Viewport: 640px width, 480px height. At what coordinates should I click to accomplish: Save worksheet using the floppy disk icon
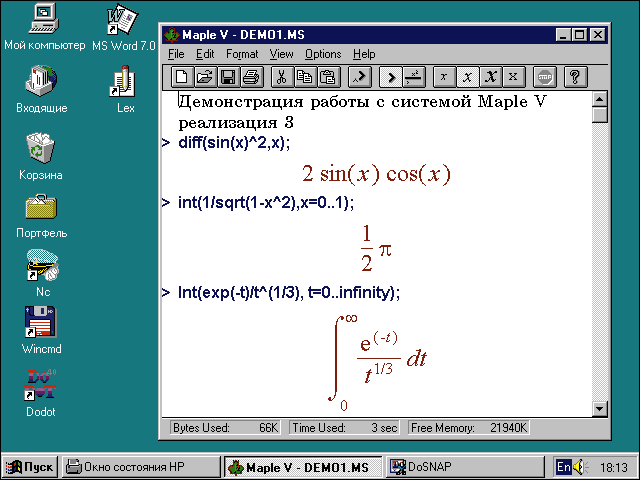[227, 76]
